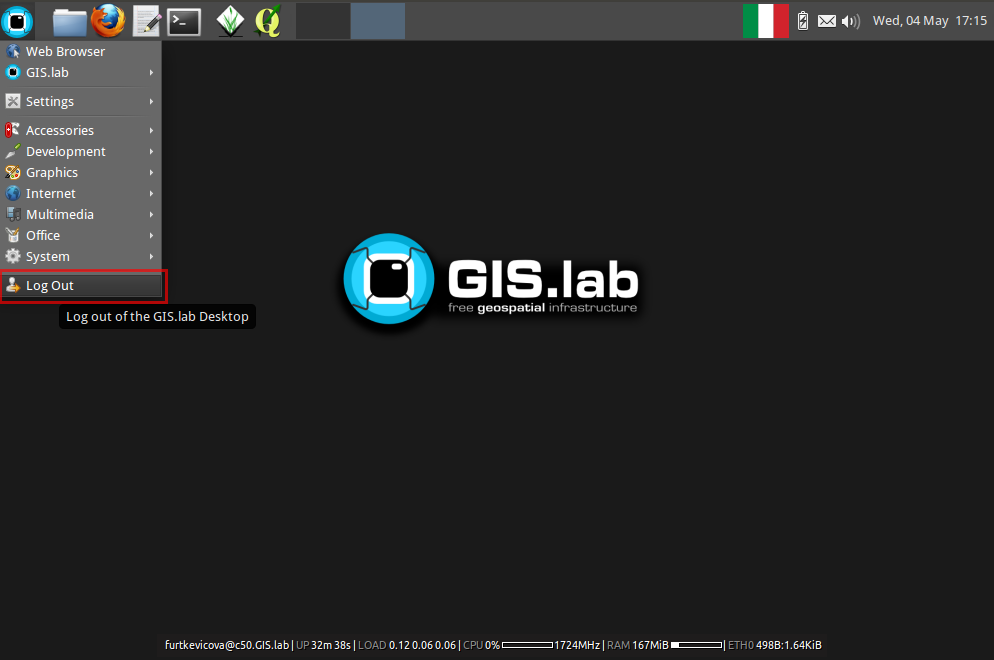The image size is (994, 660).
Task: Click the furtkevicova@c50.GIS.lab status text
Action: pos(227,645)
